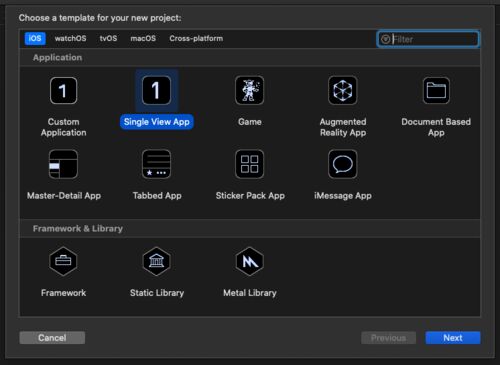
Task: Focus the Filter search field
Action: (x=428, y=39)
